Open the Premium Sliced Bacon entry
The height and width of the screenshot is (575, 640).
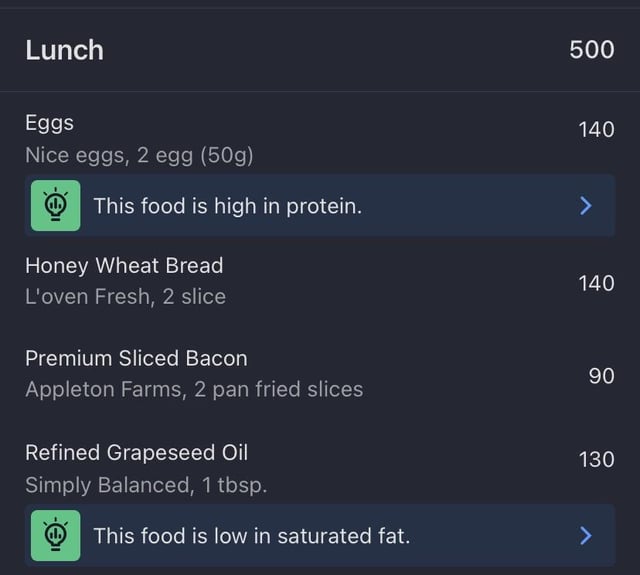(x=320, y=373)
